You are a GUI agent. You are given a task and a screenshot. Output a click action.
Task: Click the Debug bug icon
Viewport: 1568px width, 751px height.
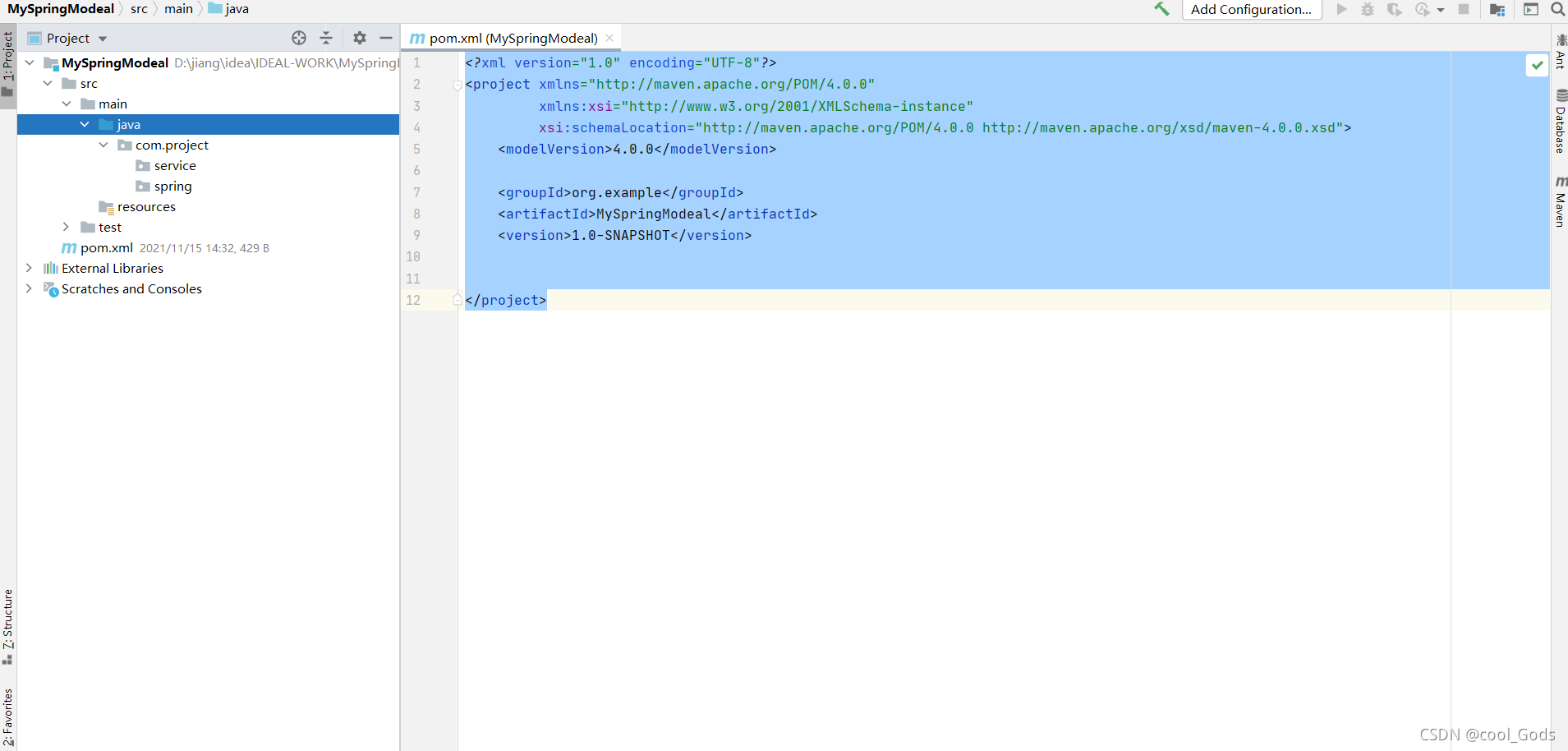[x=1368, y=9]
